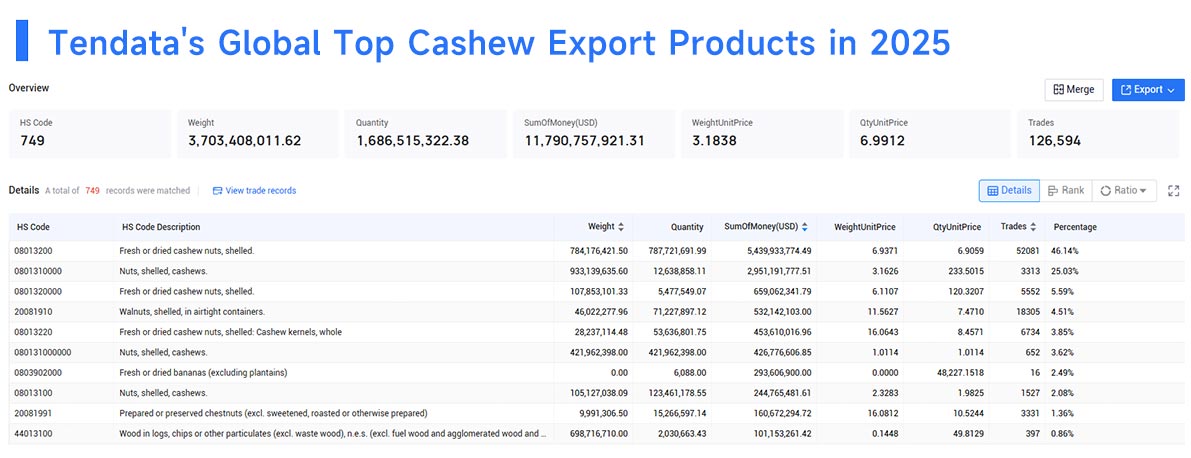Click the Merge button

pyautogui.click(x=1074, y=90)
